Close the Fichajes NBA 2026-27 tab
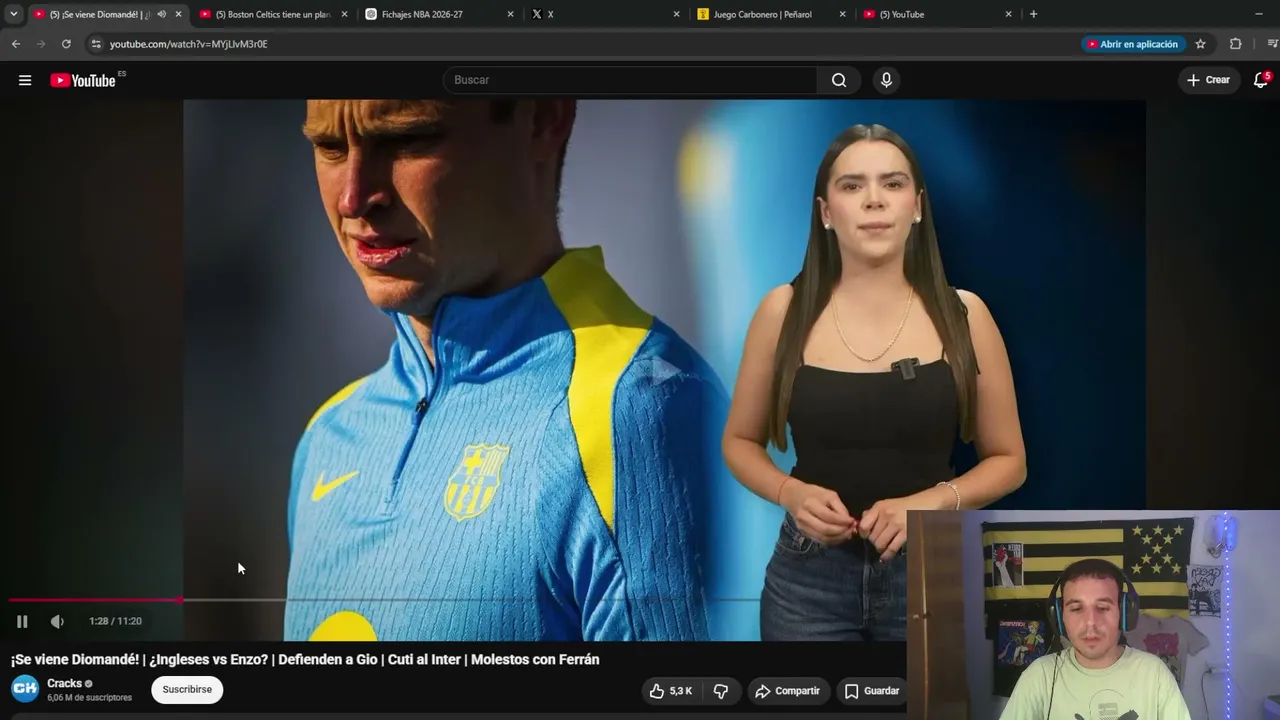The image size is (1280, 720). click(510, 14)
